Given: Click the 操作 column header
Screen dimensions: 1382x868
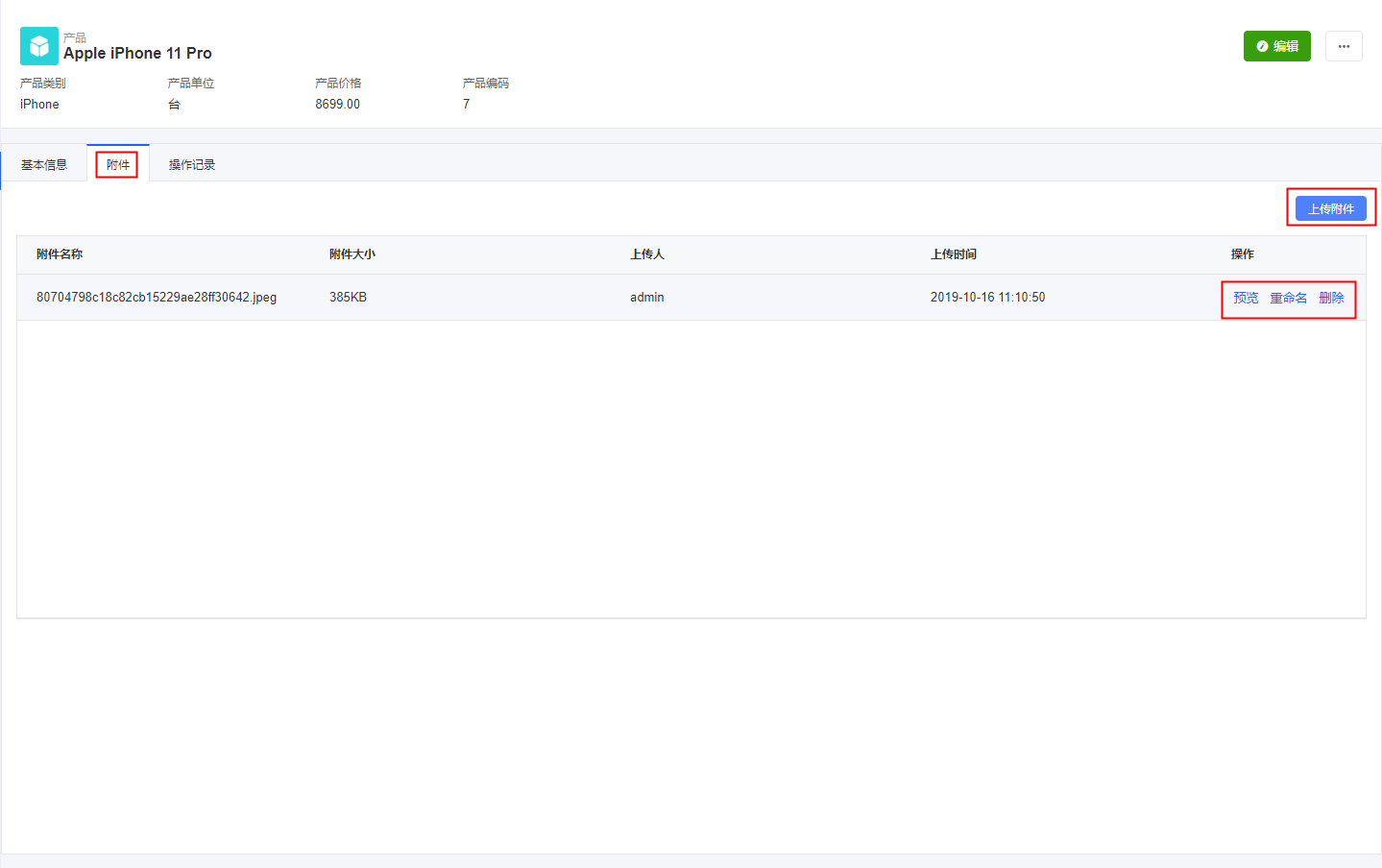Looking at the screenshot, I should tap(1243, 254).
